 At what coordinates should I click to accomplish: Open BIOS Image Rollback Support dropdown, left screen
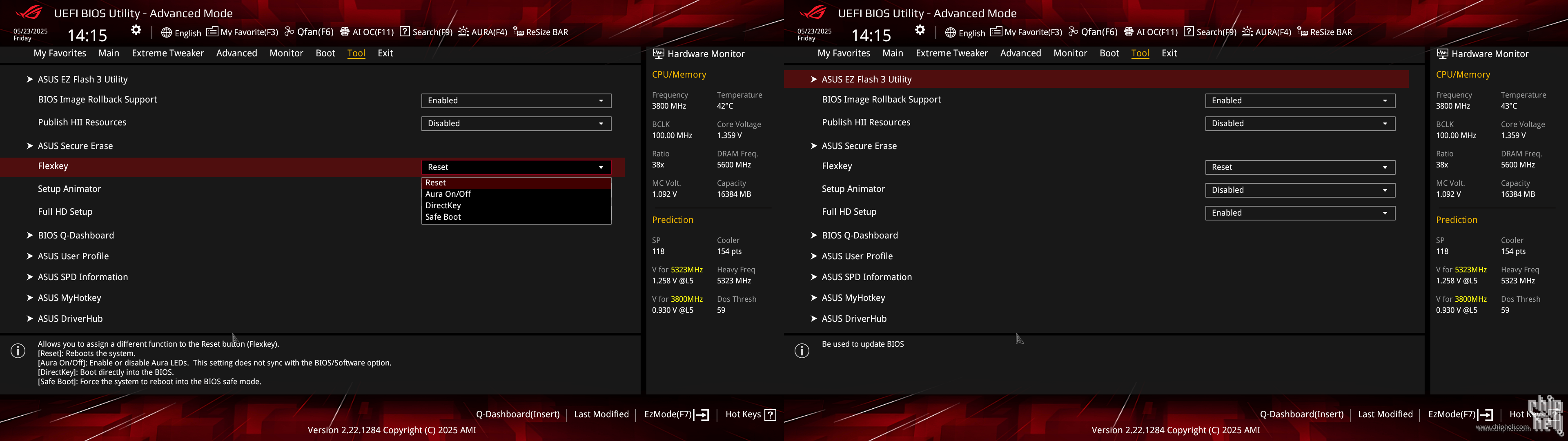click(516, 100)
